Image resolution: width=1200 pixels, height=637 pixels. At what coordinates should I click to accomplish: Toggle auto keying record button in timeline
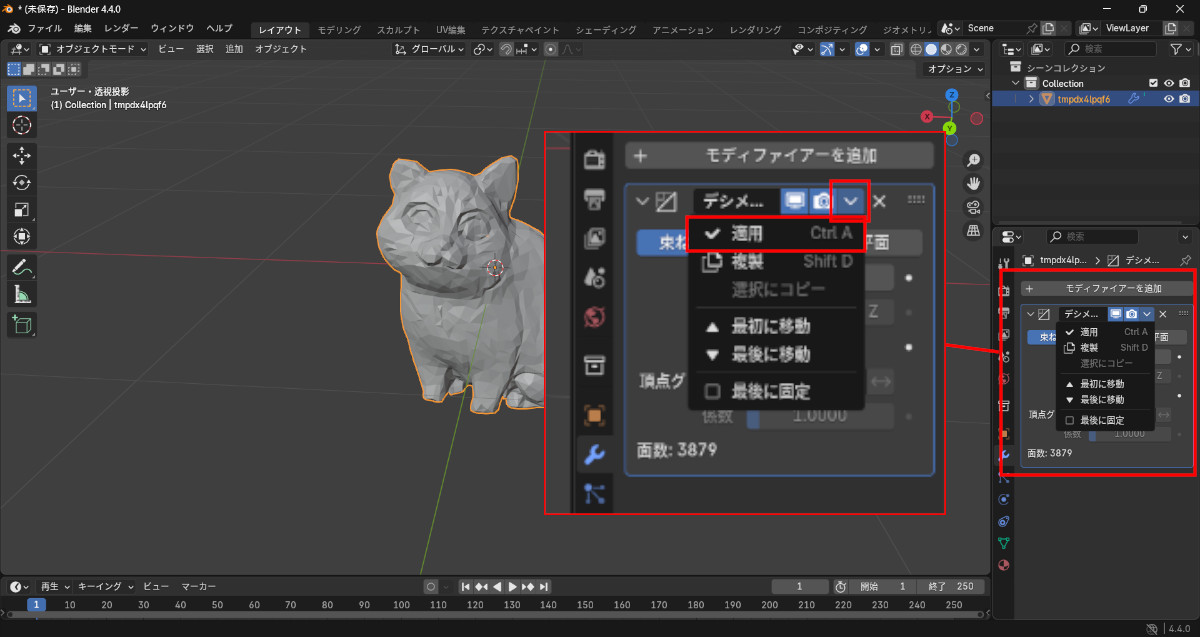[430, 586]
